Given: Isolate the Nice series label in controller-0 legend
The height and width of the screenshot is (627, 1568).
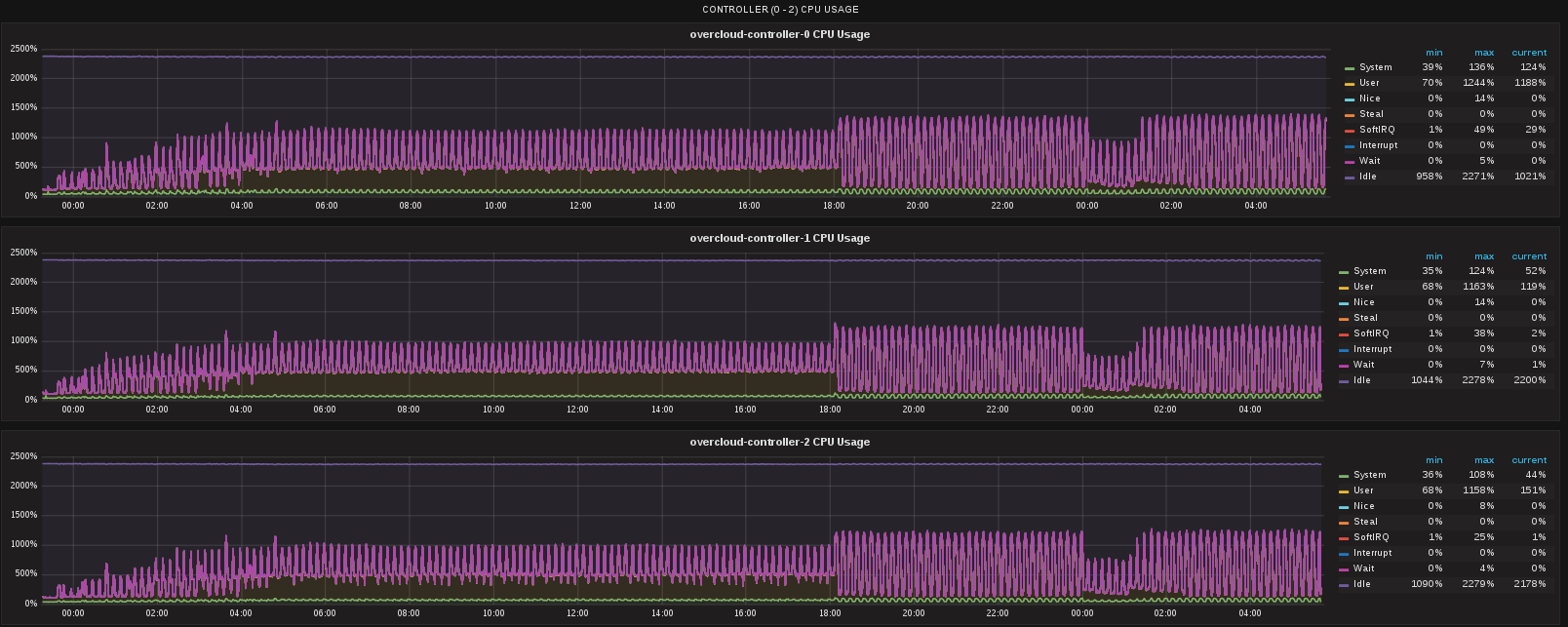Looking at the screenshot, I should (x=1370, y=98).
